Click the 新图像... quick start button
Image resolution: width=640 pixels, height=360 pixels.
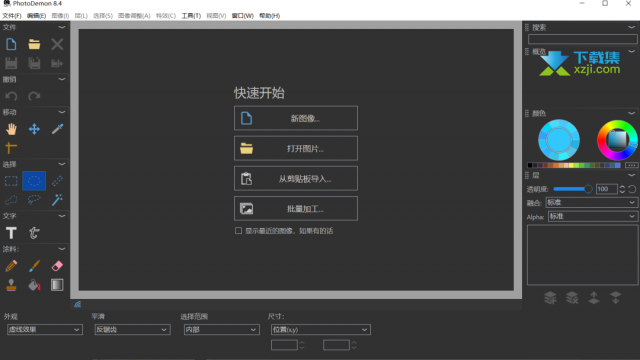(296, 118)
